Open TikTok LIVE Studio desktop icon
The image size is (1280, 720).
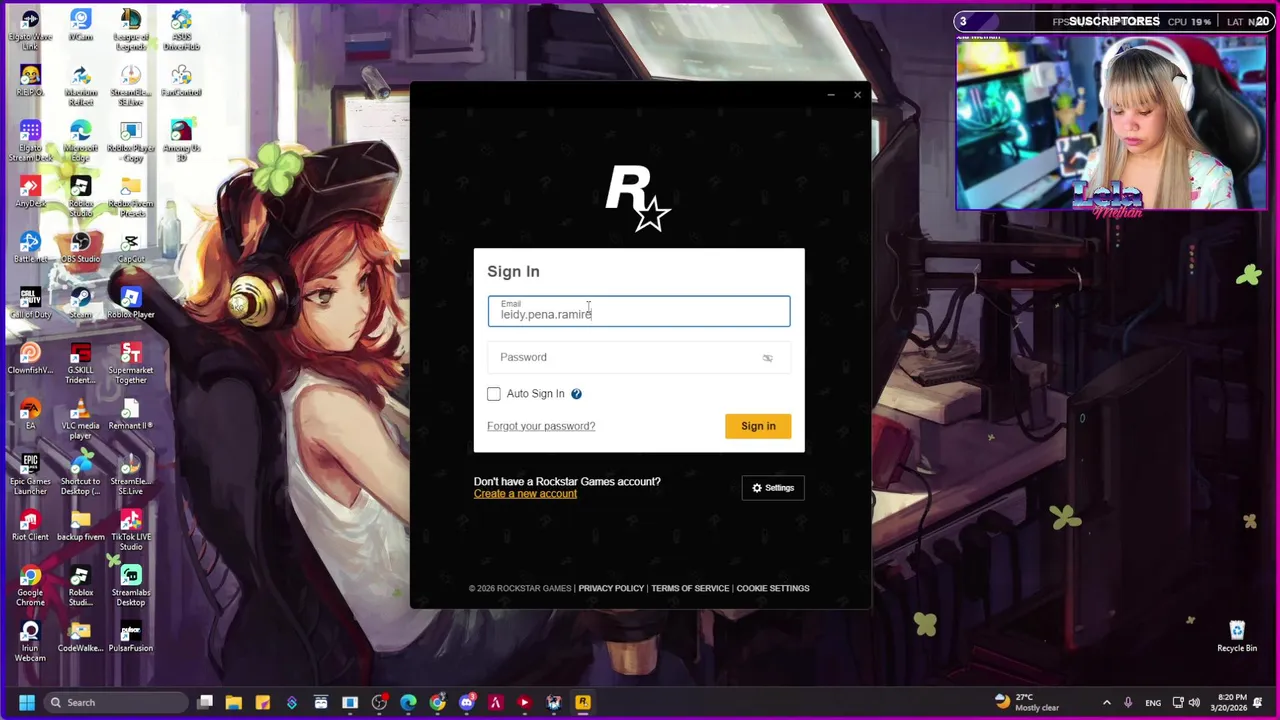(x=131, y=530)
